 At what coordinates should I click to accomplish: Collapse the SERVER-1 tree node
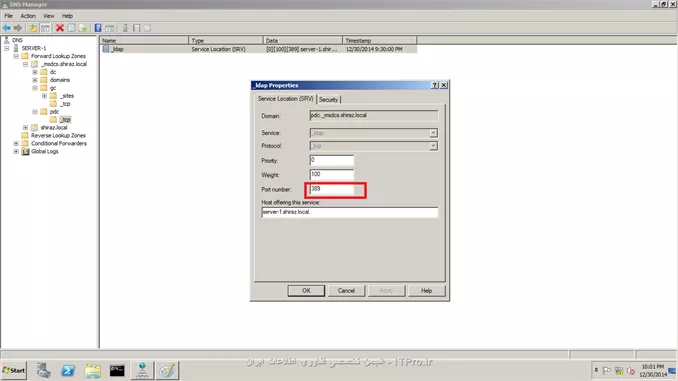point(6,48)
